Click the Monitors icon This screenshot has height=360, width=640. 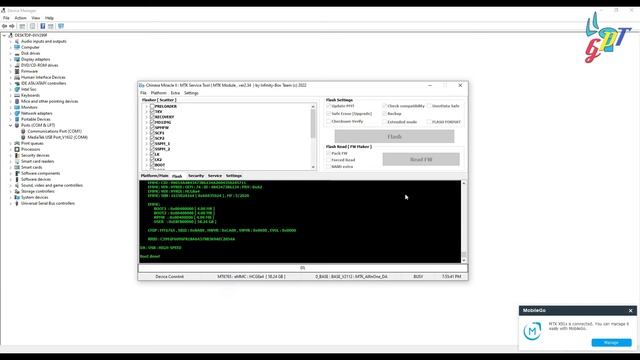[x=17, y=107]
